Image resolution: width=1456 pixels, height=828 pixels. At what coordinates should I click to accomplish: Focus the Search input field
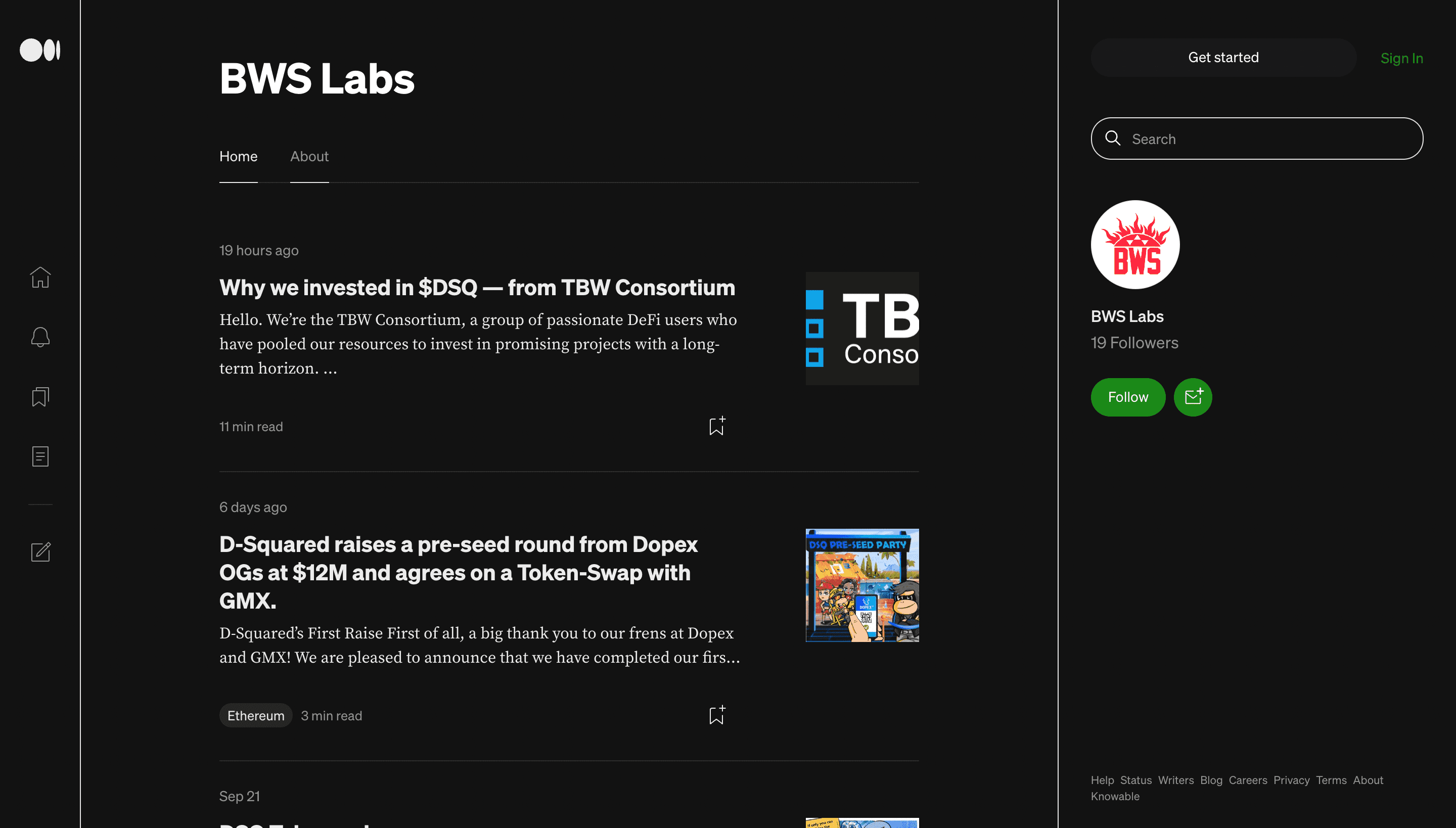[x=1257, y=139]
